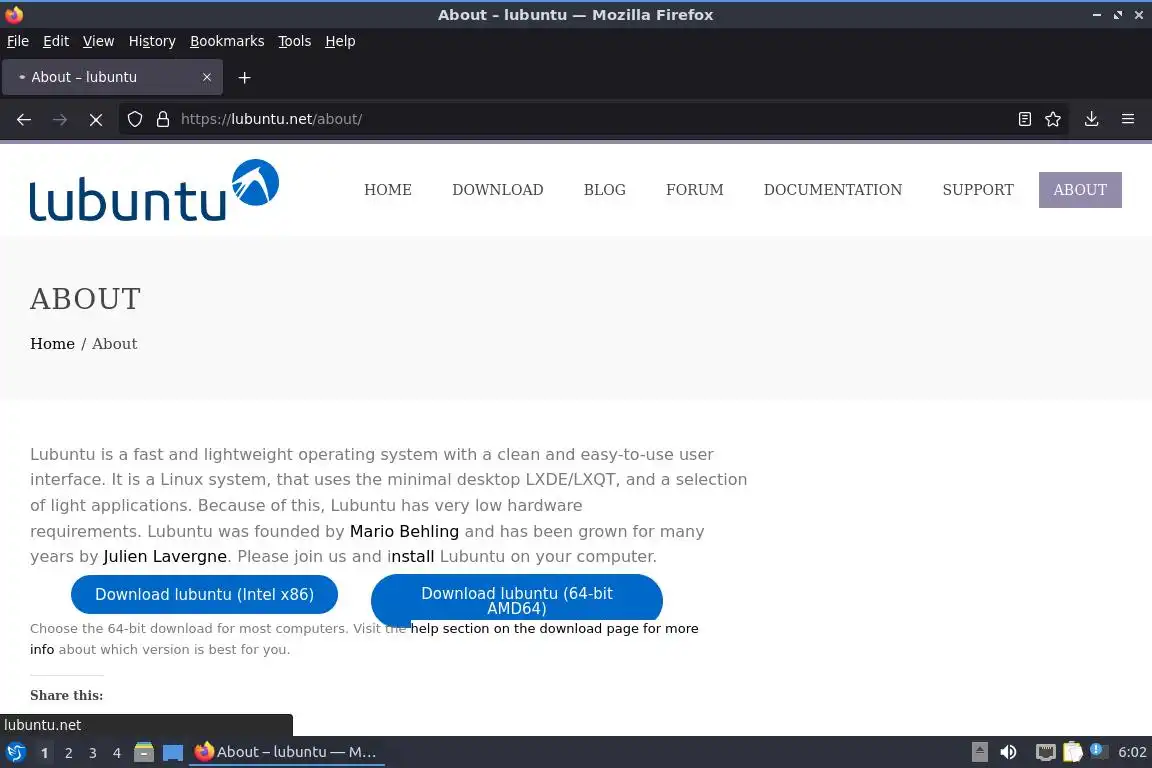This screenshot has width=1152, height=768.
Task: Open the File menu
Action: click(18, 41)
